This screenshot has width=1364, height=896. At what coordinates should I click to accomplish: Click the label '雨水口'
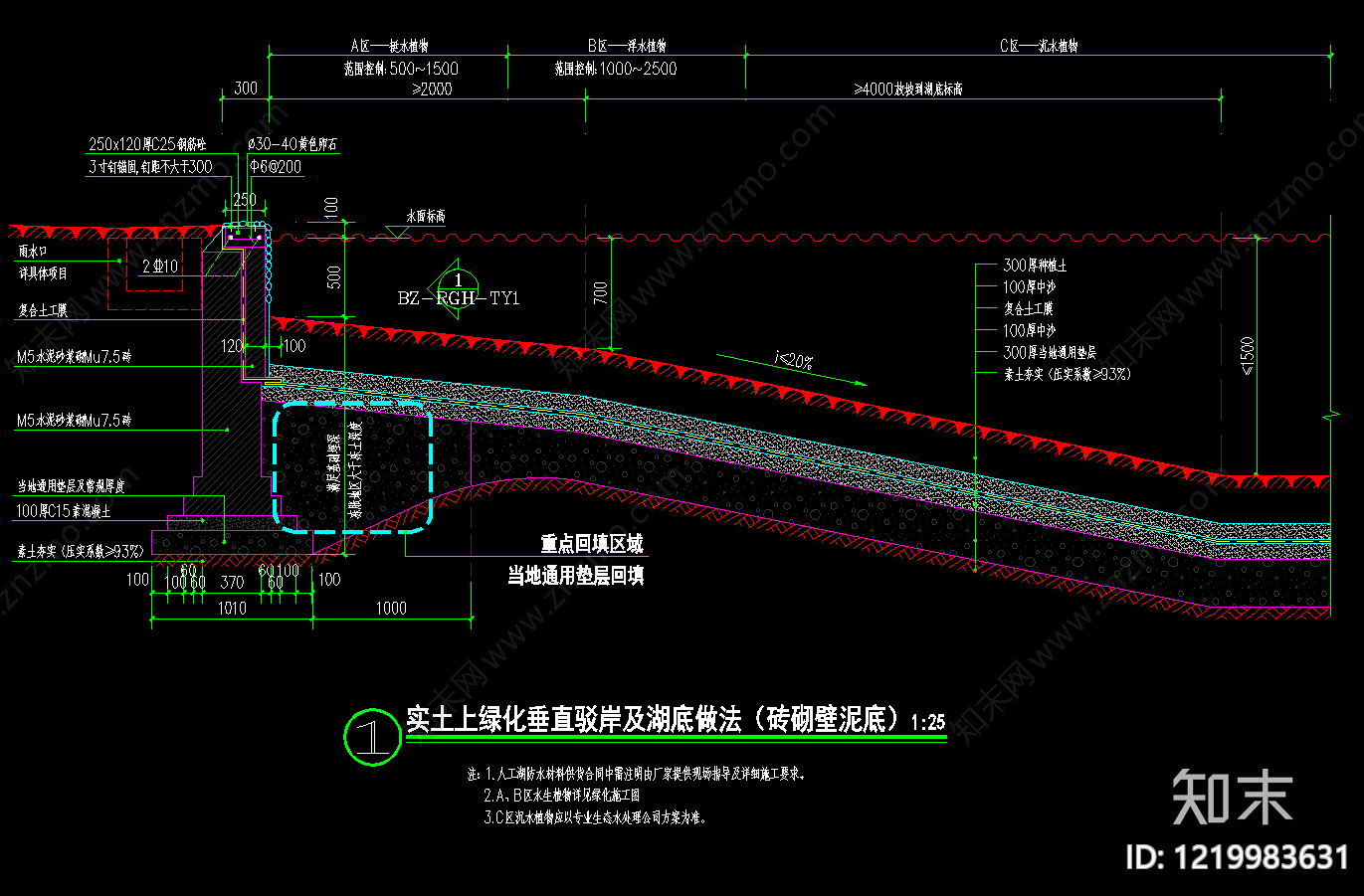[33, 253]
